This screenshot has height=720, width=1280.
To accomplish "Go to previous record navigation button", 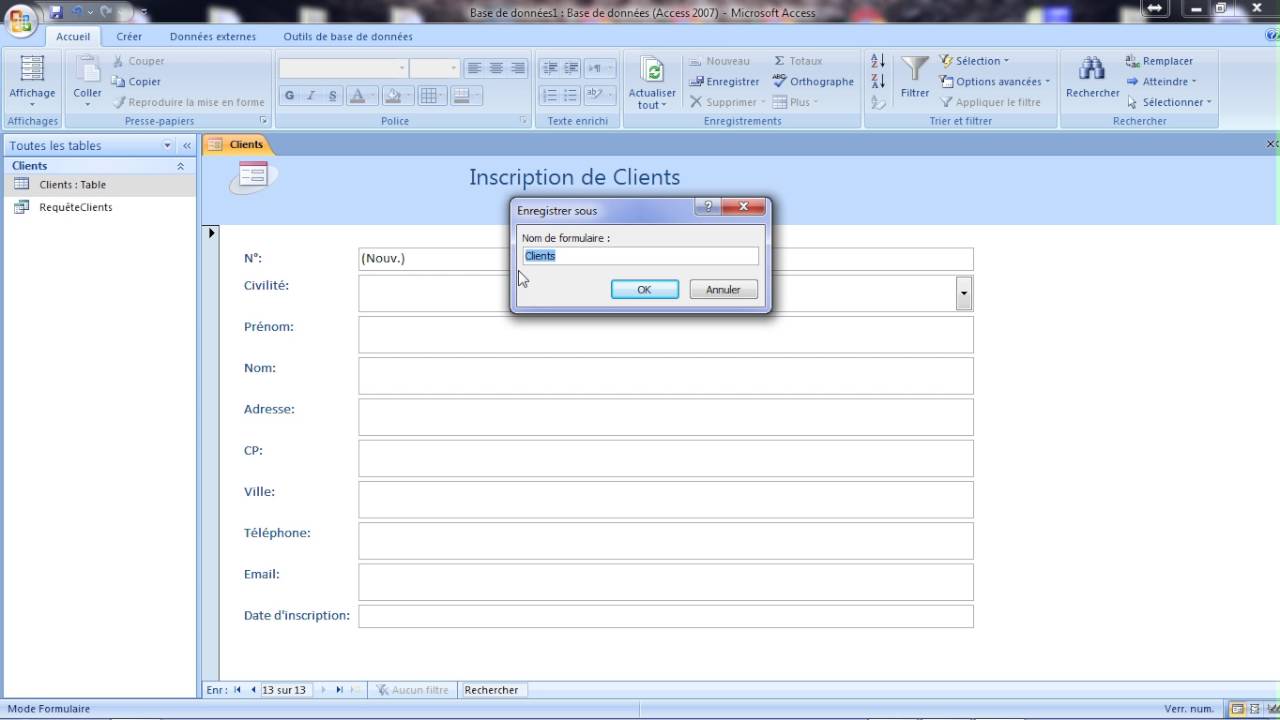I will (x=254, y=690).
